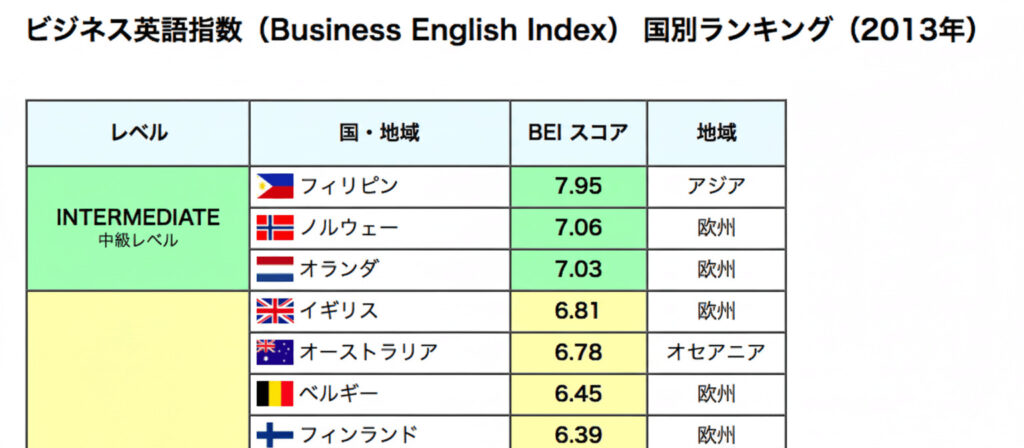Select the BEI スコア column header
The height and width of the screenshot is (448, 1024).
pyautogui.click(x=578, y=133)
